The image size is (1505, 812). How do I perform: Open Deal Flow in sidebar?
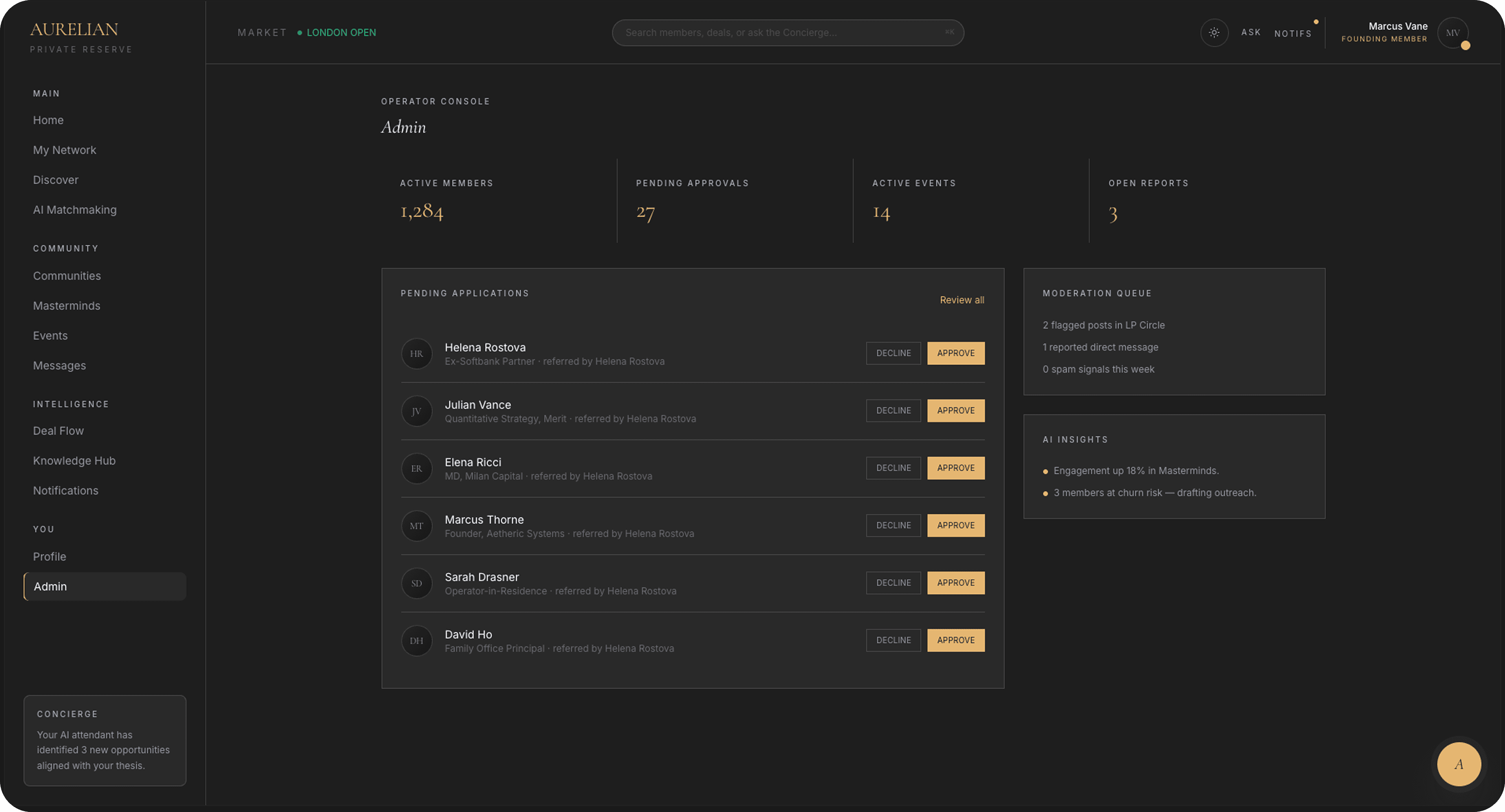coord(59,430)
